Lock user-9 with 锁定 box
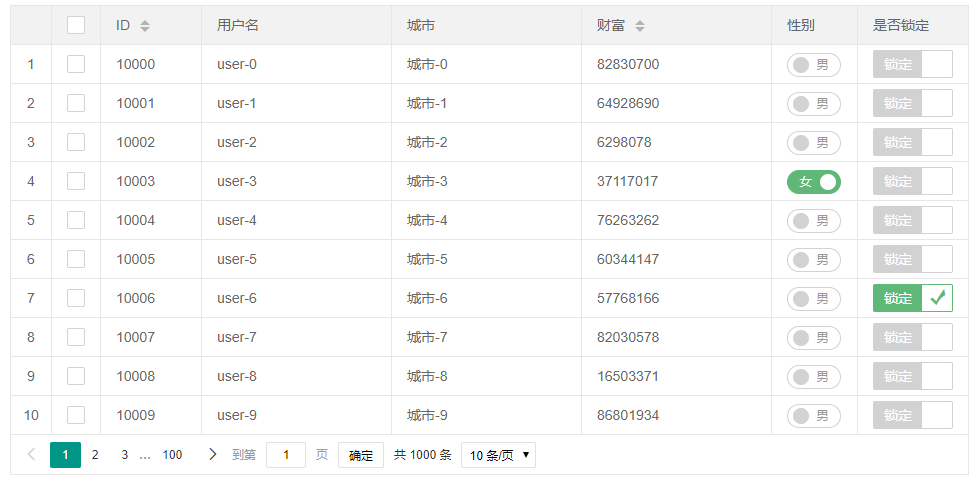 pos(912,415)
